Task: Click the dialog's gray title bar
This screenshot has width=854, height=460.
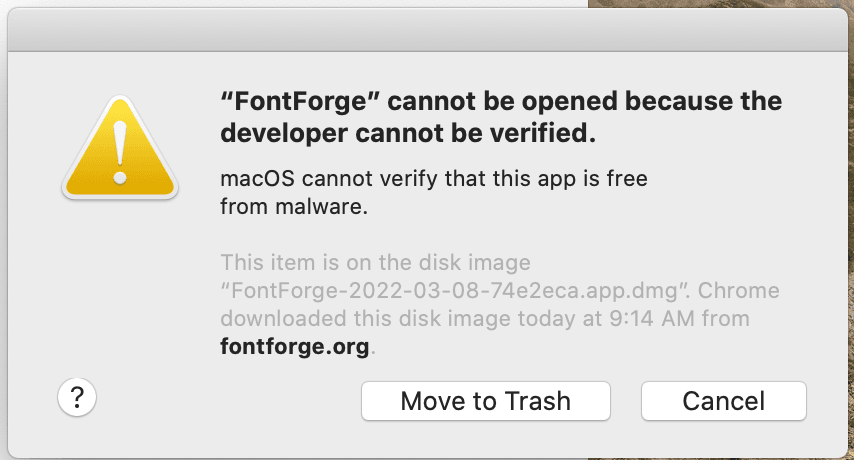Action: [x=428, y=30]
